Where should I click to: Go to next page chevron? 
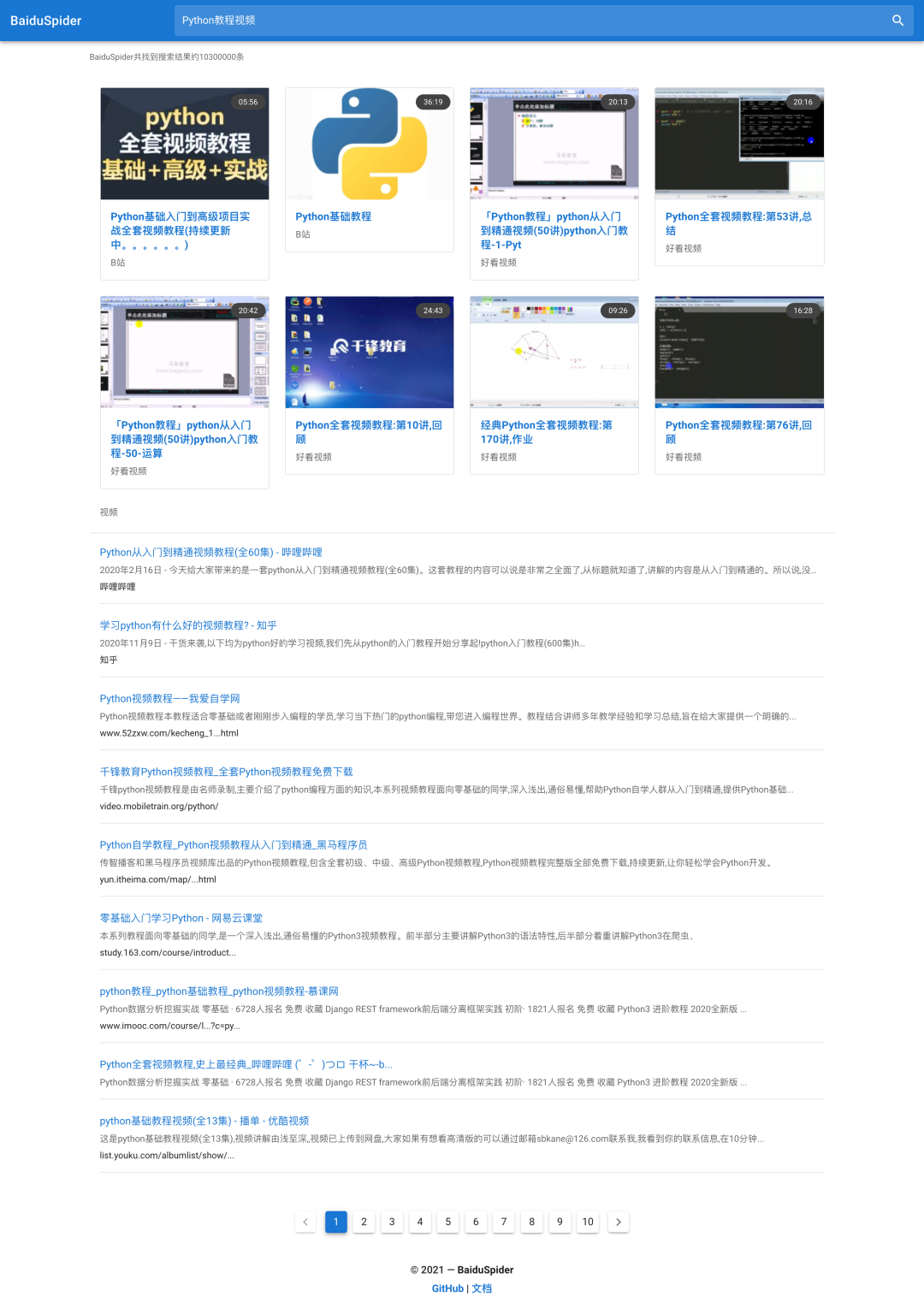[x=619, y=1222]
